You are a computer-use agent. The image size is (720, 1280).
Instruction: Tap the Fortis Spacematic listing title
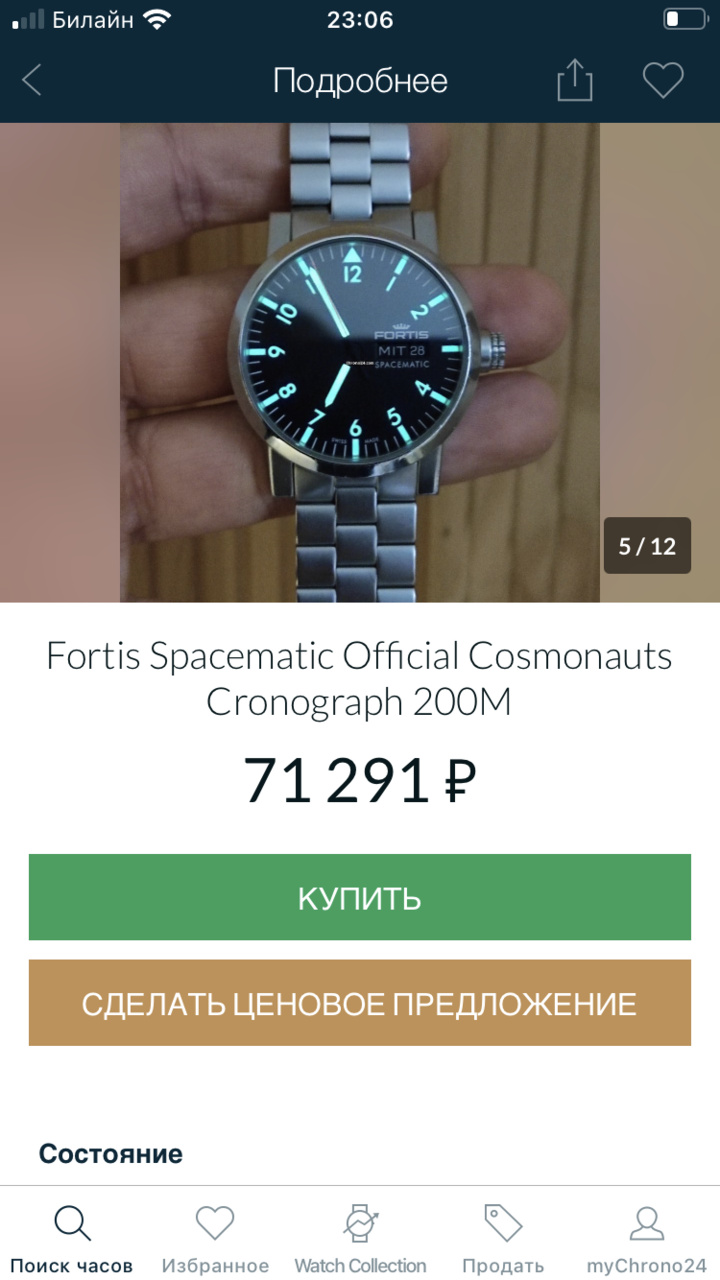coord(360,680)
